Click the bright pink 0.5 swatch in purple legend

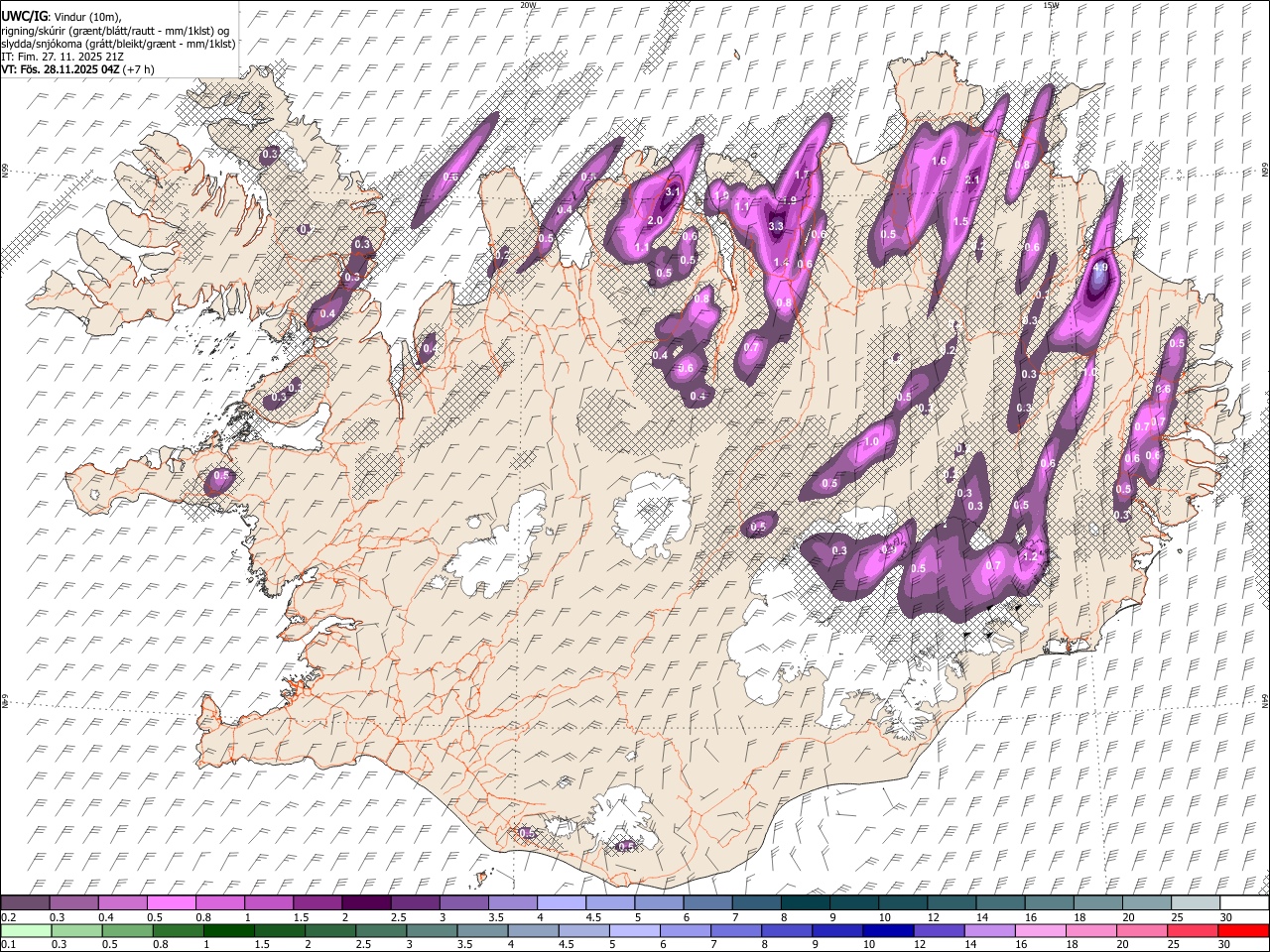pos(171,903)
